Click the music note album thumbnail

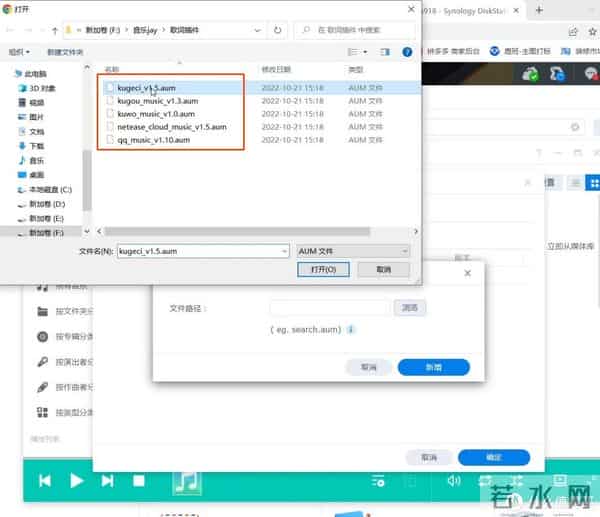pyautogui.click(x=186, y=482)
